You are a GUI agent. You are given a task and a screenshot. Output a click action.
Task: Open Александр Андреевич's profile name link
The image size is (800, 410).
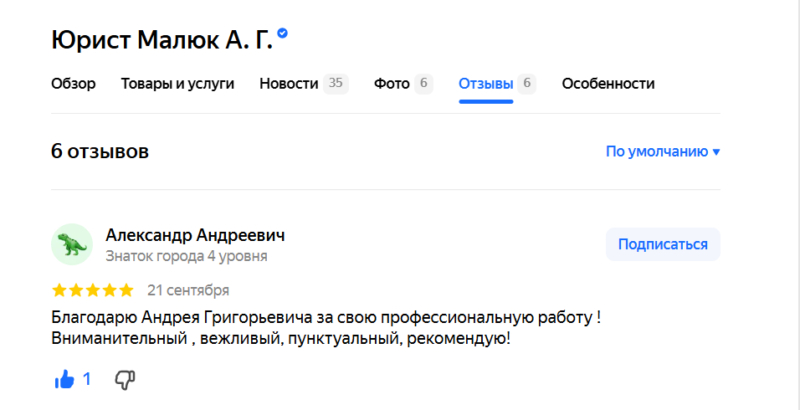[x=195, y=235]
